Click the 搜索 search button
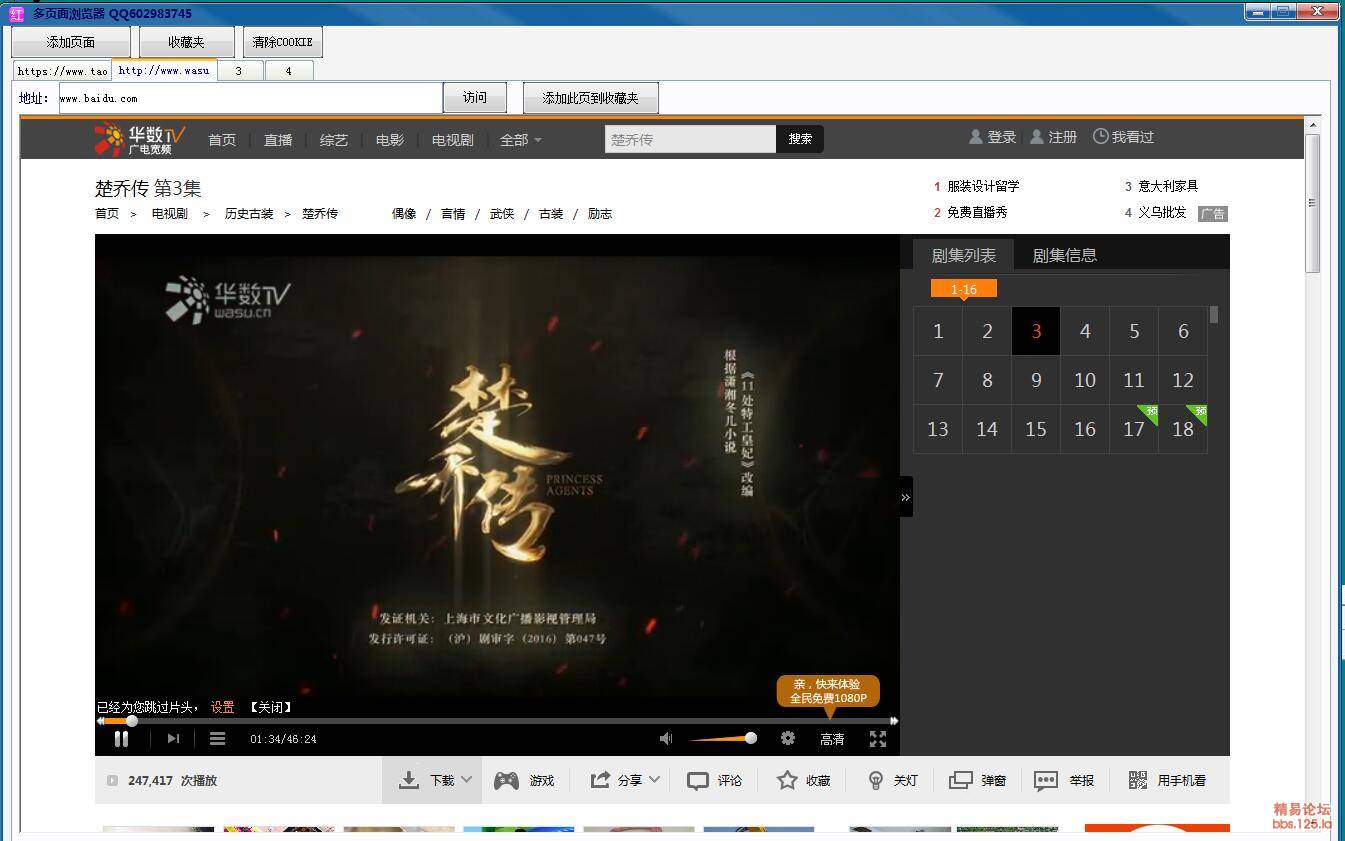Viewport: 1345px width, 841px height. coord(800,139)
